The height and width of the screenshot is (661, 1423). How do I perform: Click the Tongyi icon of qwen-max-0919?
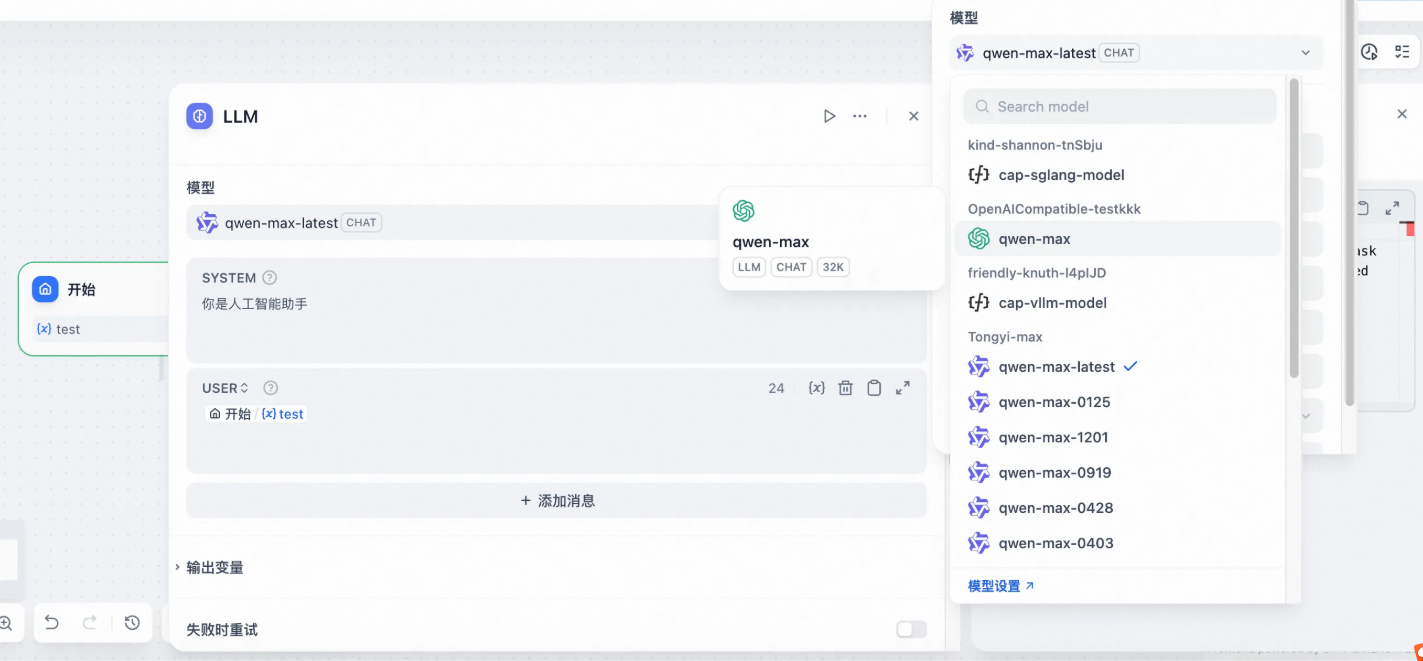[979, 472]
